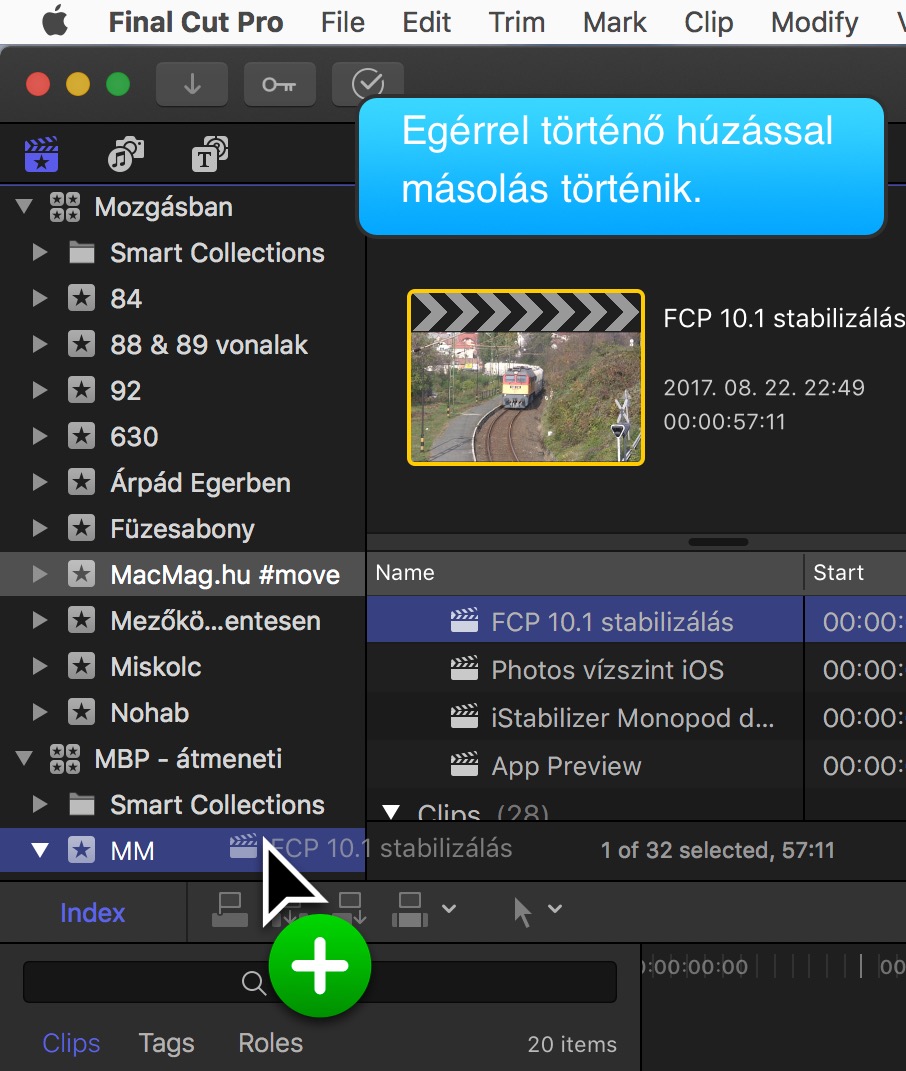
Task: Select the MBP - átmeneti library icon
Action: [65, 758]
